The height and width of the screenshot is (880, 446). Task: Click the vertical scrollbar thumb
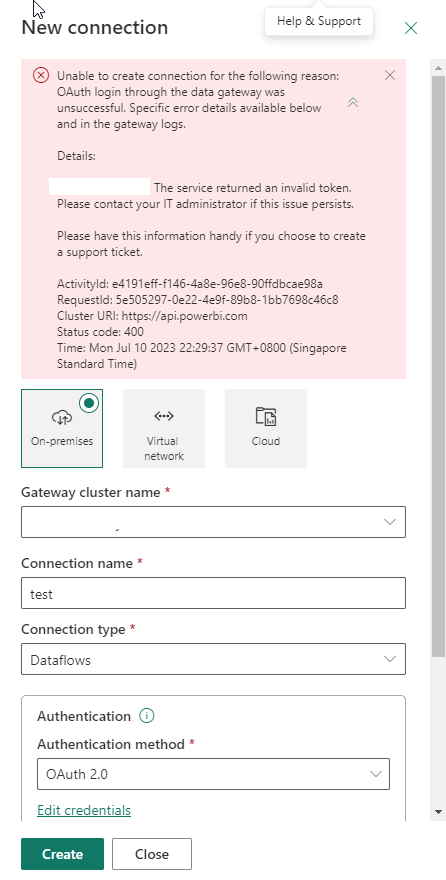[x=438, y=365]
